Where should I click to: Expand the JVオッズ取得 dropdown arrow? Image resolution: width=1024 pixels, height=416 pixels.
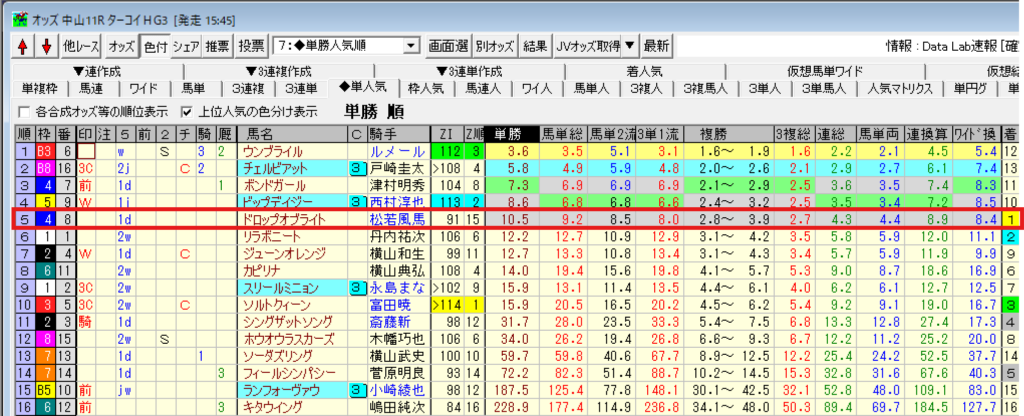630,46
